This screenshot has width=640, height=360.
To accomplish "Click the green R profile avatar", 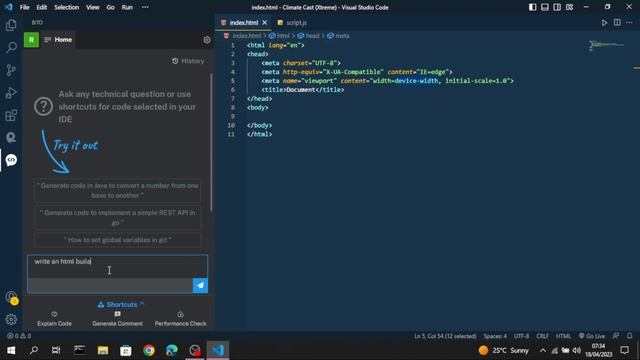I will coord(31,40).
